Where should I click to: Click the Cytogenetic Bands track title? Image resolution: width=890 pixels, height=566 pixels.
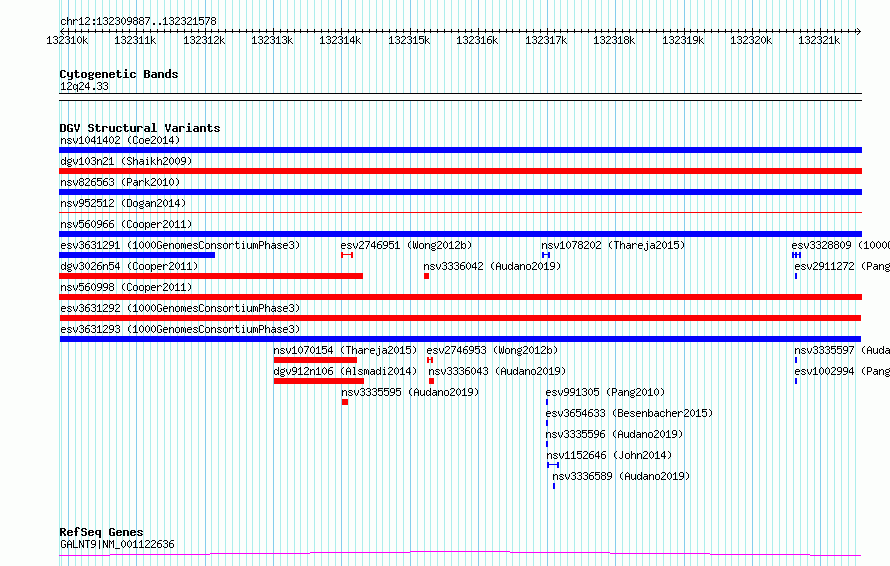click(119, 74)
